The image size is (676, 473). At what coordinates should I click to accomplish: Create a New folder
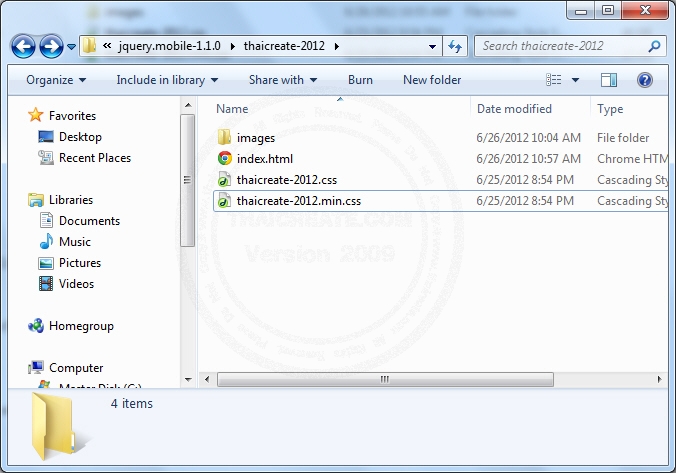coord(432,80)
